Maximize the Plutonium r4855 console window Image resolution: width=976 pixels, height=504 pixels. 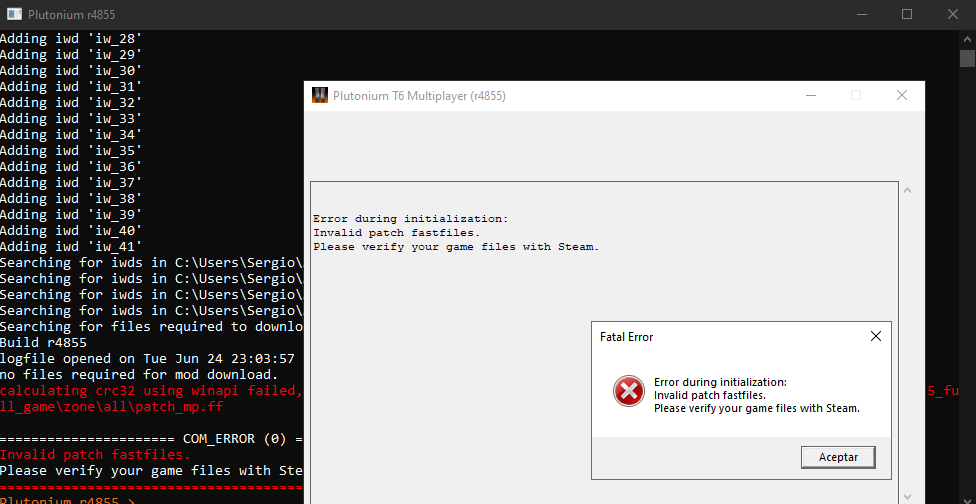907,14
